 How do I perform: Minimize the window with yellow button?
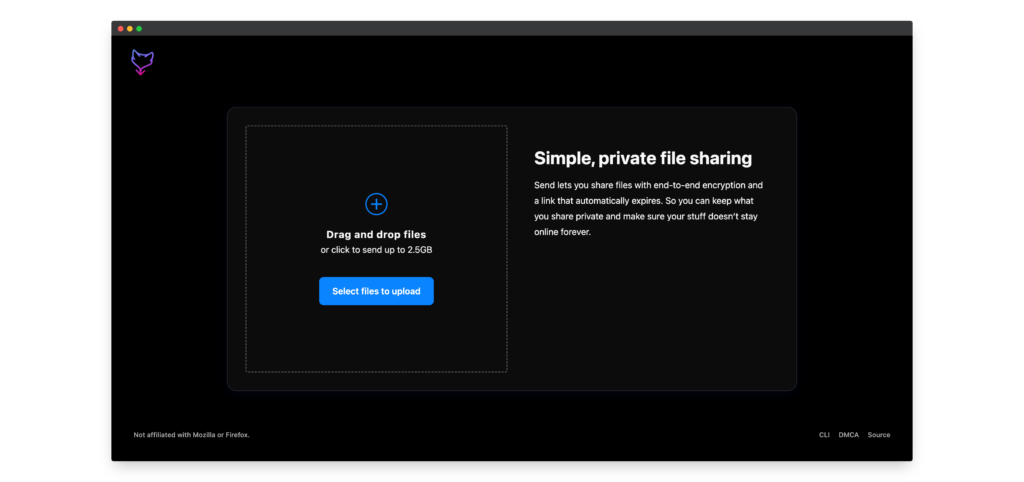(130, 29)
